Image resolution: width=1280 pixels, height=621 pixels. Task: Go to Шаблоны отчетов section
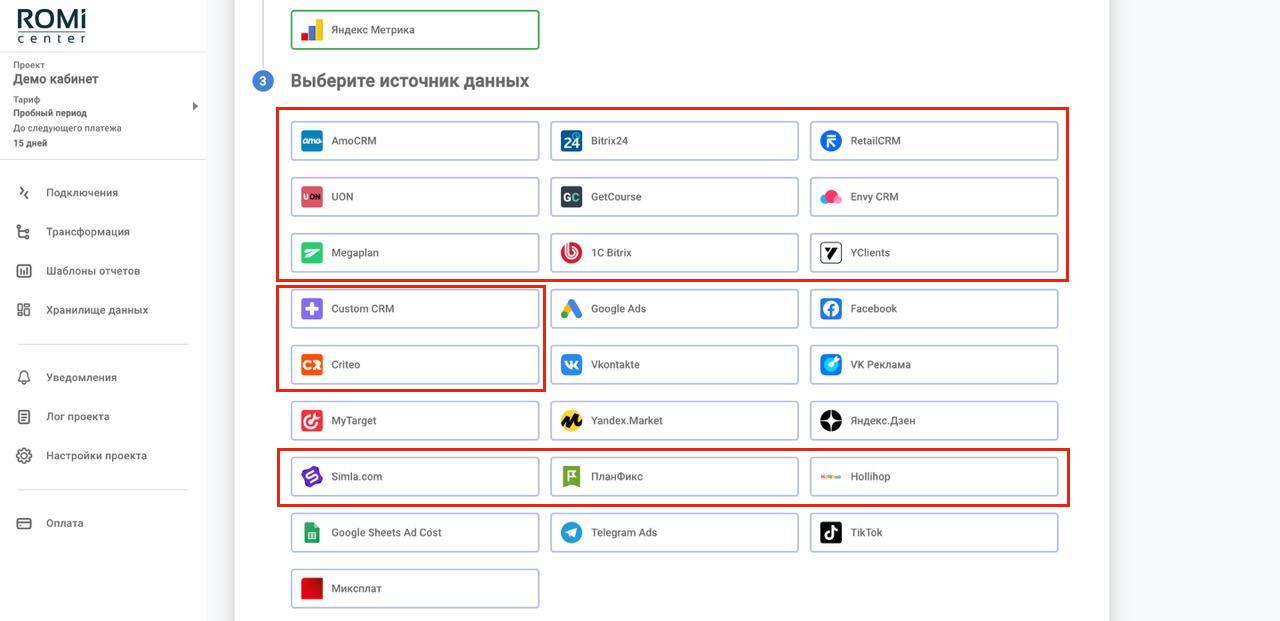coord(93,271)
